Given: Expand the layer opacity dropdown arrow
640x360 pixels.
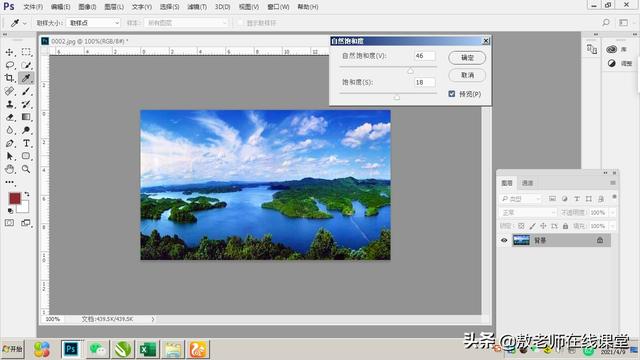Looking at the screenshot, I should click(612, 213).
